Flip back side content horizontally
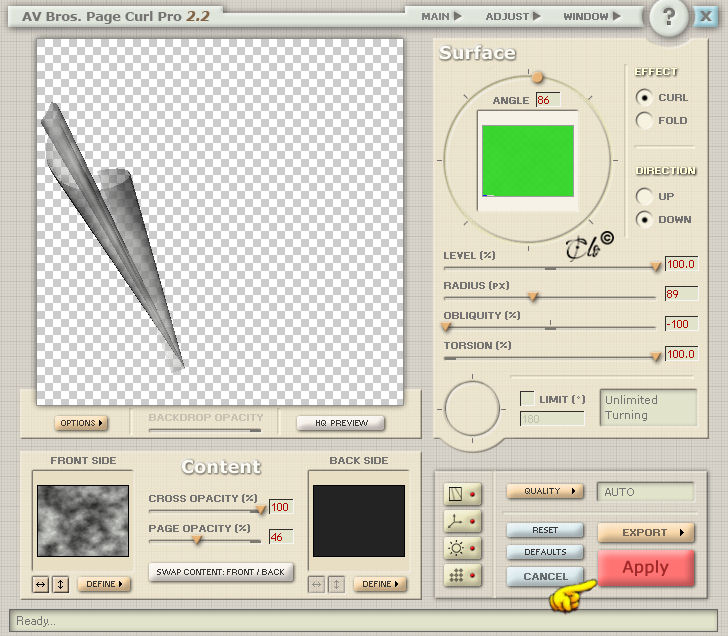The image size is (728, 636). [316, 584]
